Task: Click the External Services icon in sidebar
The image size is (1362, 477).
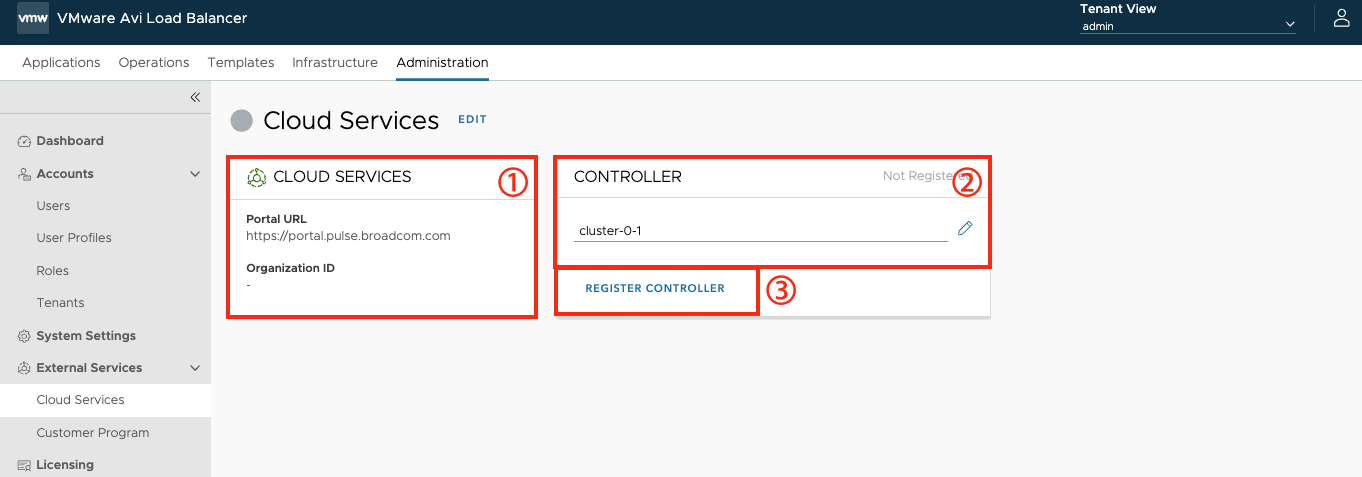Action: click(25, 368)
